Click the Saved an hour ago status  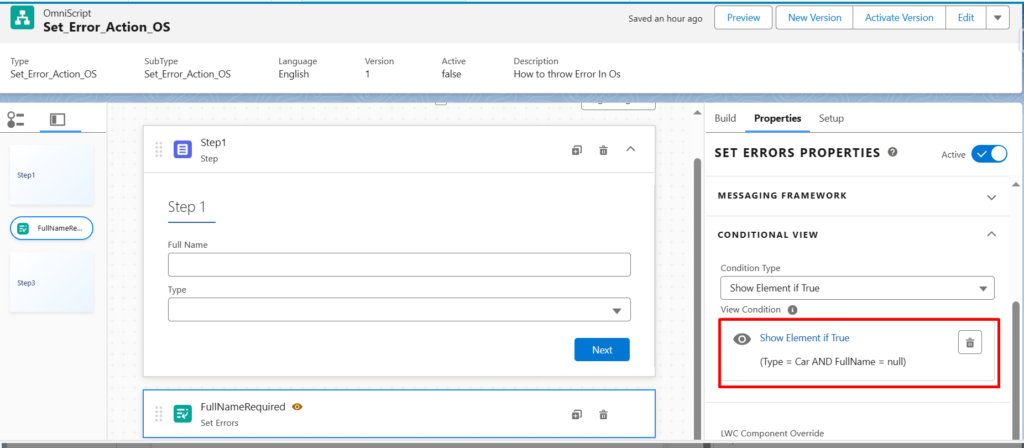tap(665, 18)
